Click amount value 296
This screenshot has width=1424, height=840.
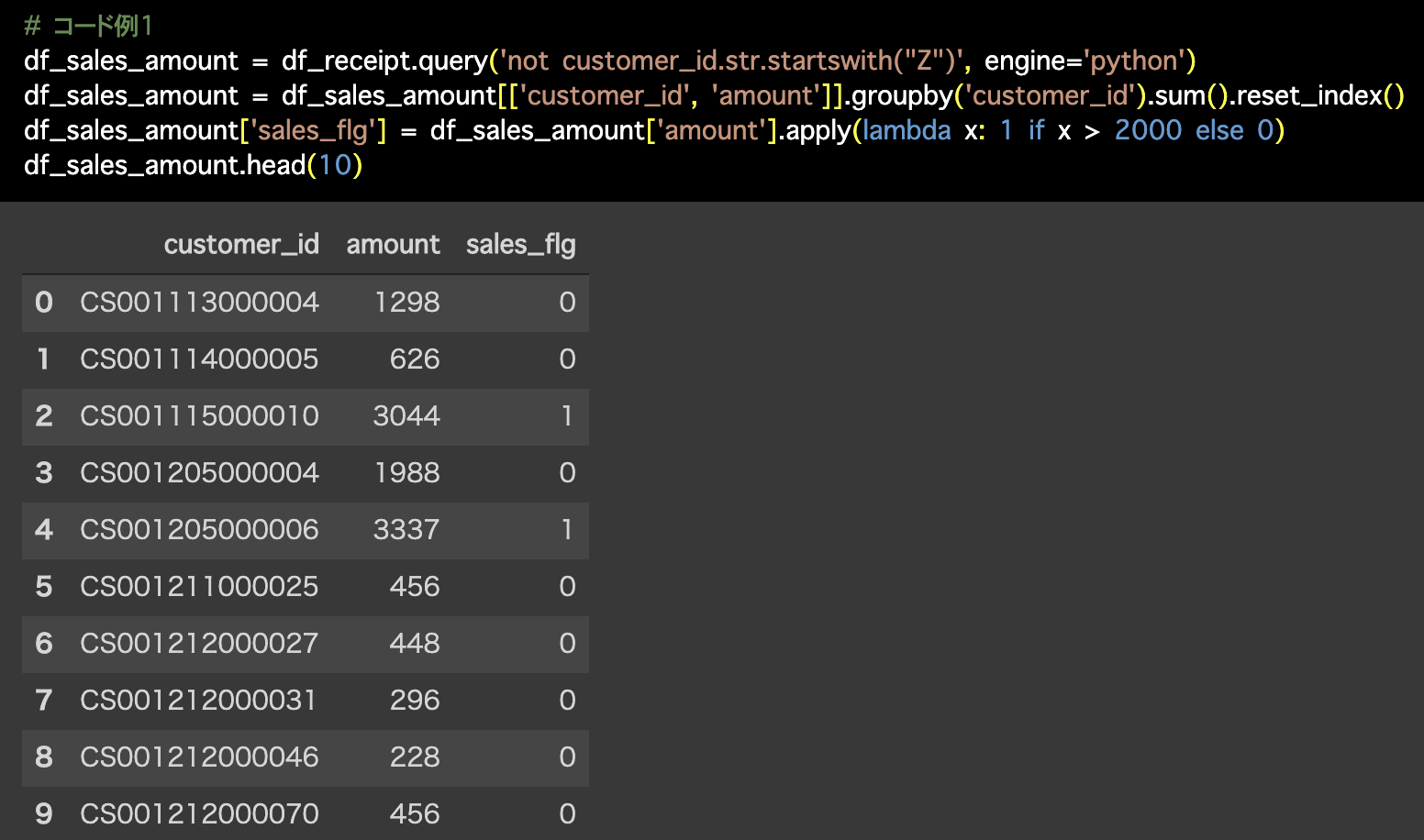tap(415, 701)
